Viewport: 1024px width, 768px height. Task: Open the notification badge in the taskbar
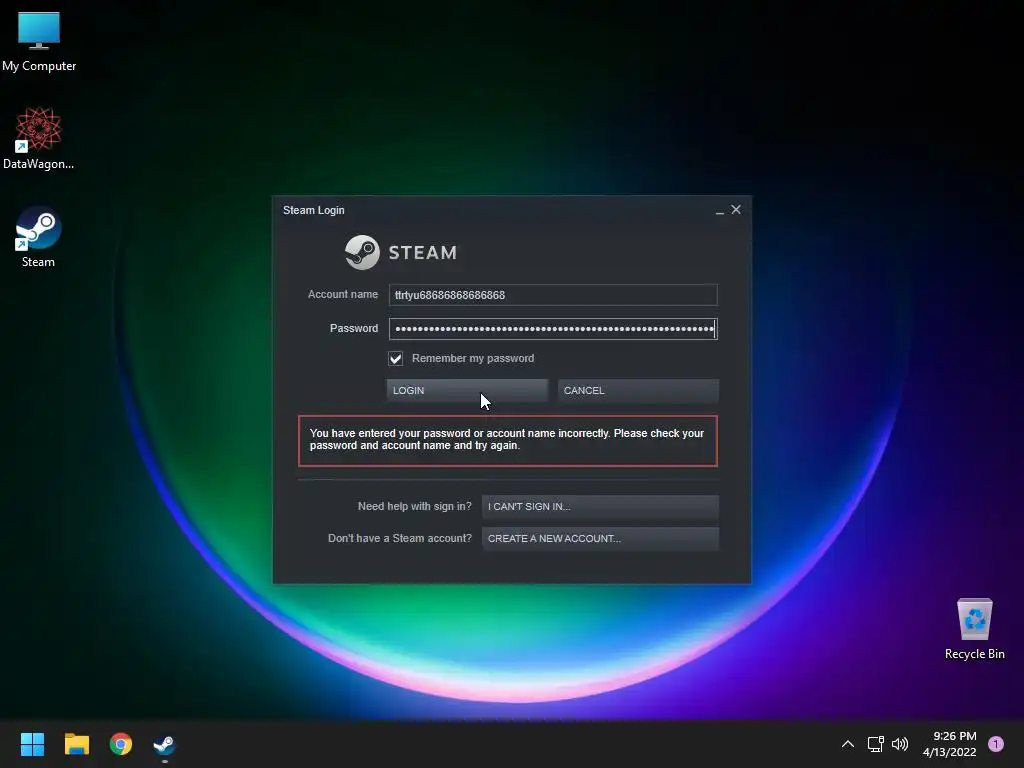[x=995, y=744]
